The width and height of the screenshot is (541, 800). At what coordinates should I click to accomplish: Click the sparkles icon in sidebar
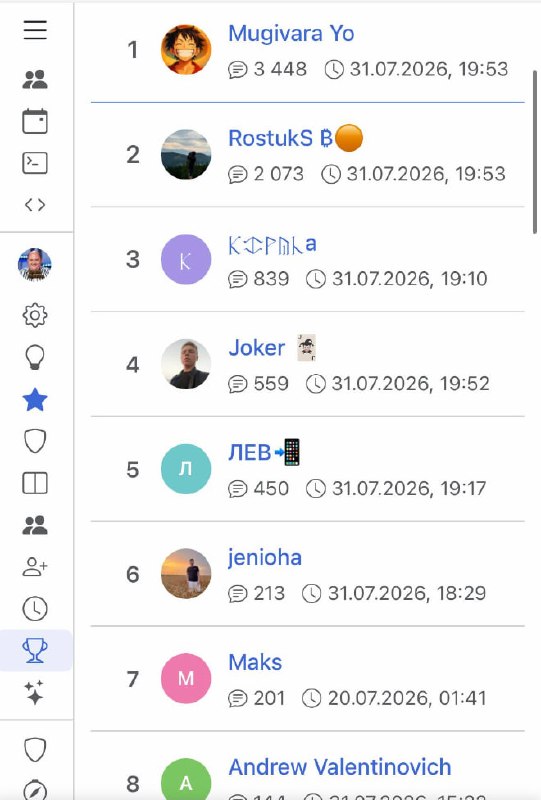(35, 692)
